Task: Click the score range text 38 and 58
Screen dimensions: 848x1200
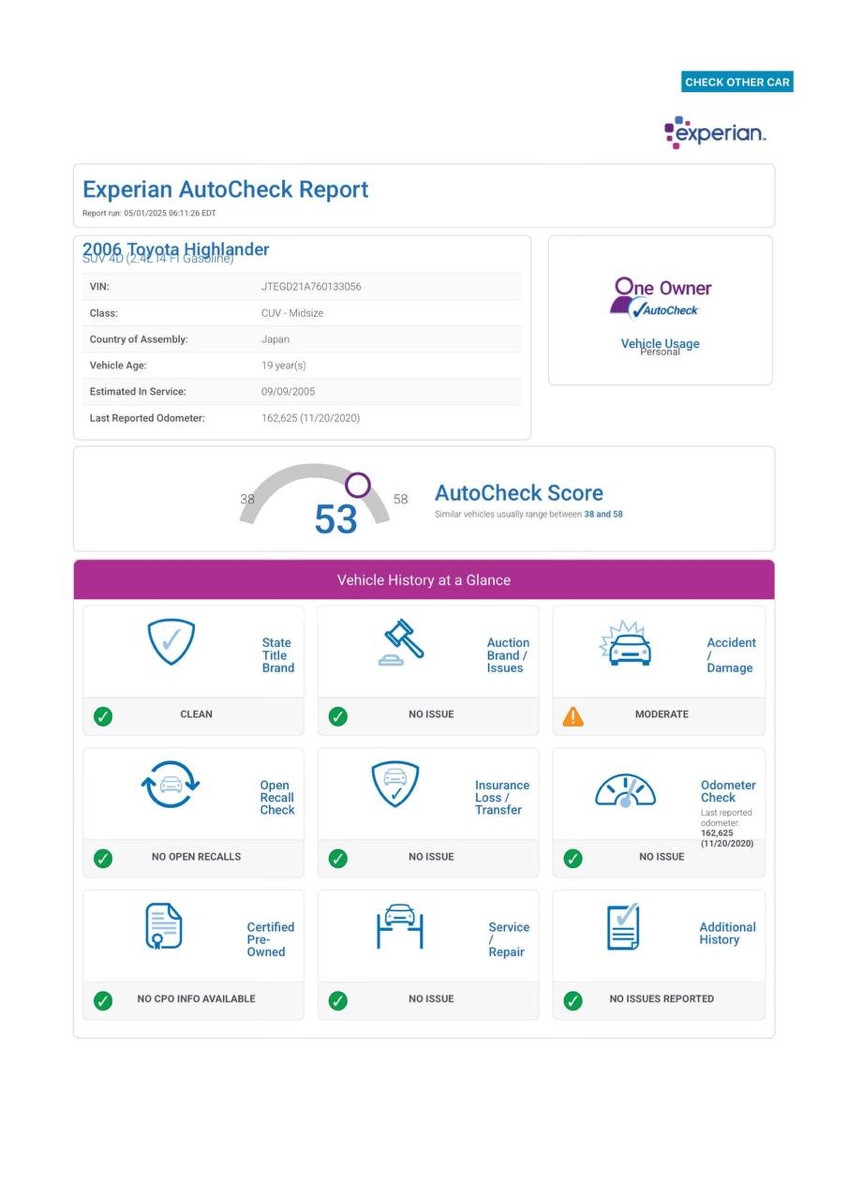Action: pos(603,514)
